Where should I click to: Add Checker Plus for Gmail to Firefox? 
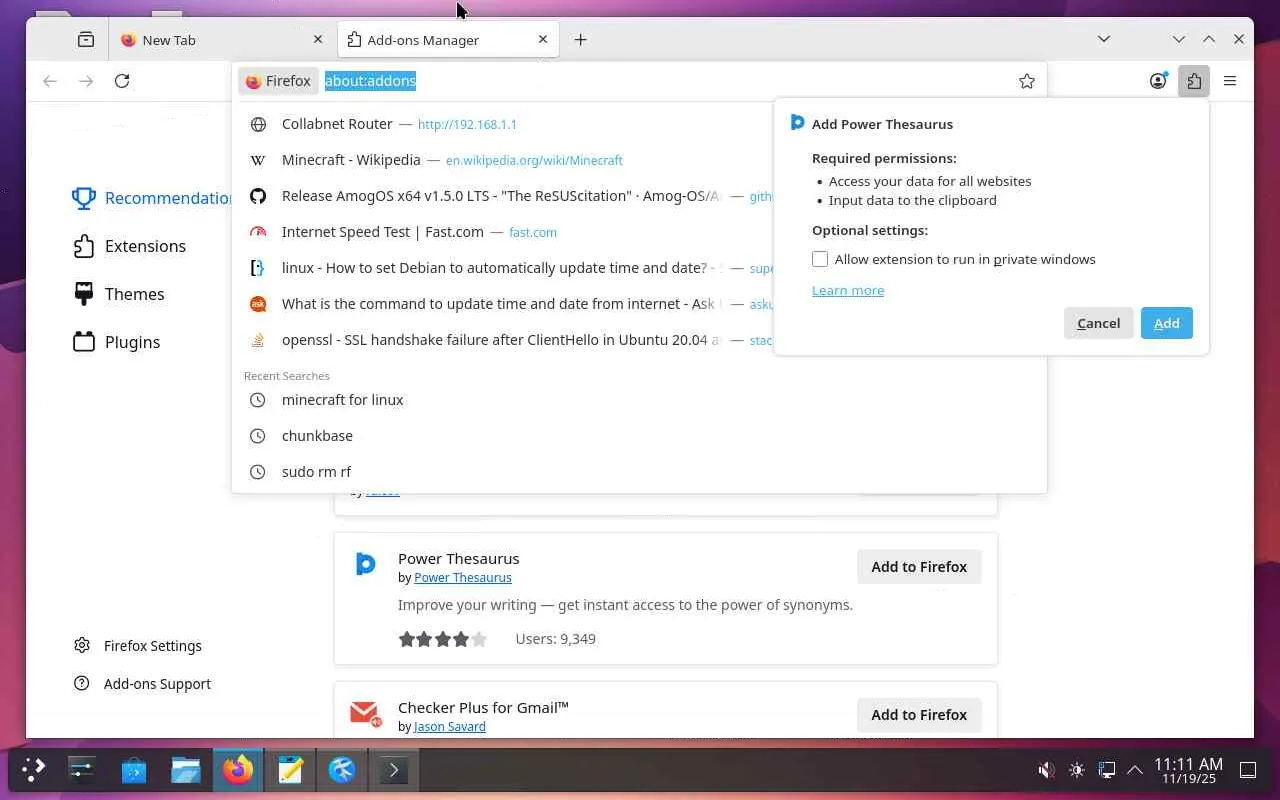[919, 715]
